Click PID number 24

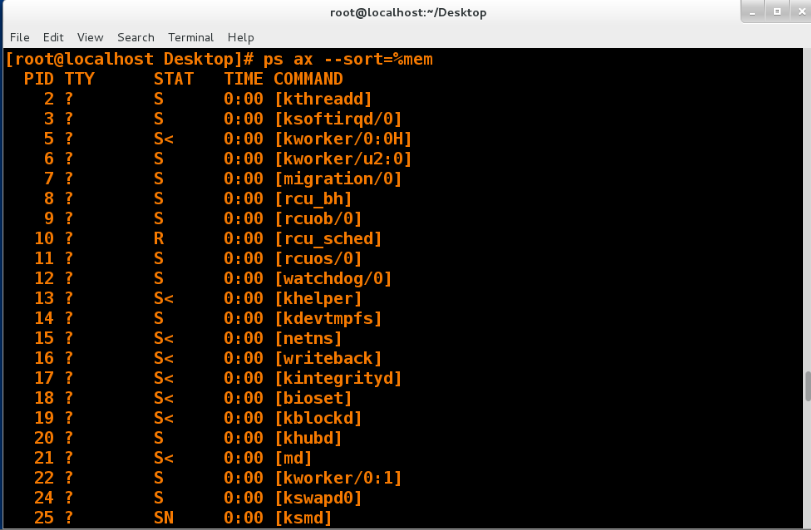tap(44, 498)
